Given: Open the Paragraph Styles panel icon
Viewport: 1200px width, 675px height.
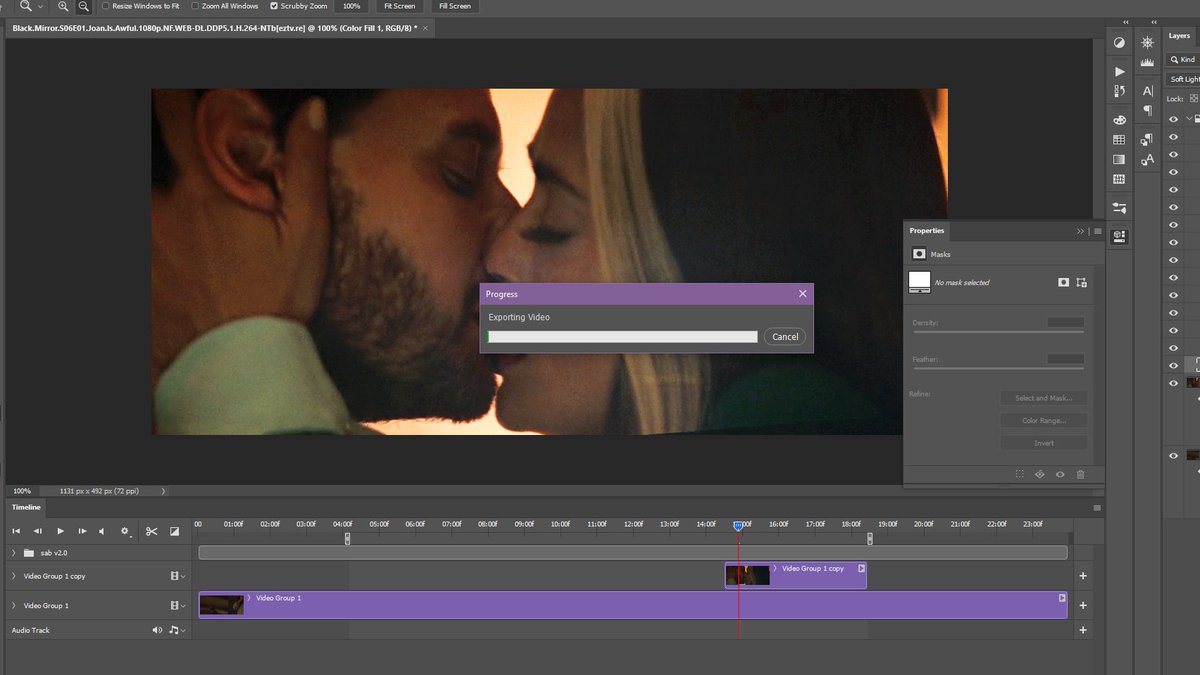Looking at the screenshot, I should pyautogui.click(x=1147, y=139).
